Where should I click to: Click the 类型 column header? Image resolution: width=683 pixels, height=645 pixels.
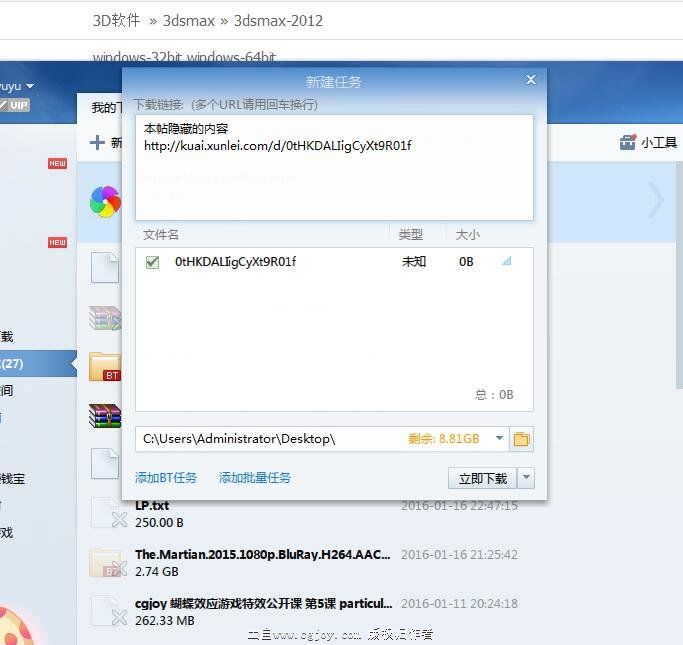(411, 235)
